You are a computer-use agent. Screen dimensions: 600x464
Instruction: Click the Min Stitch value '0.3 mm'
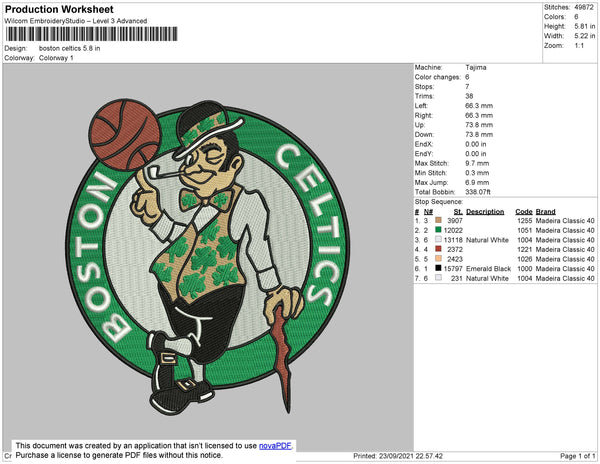477,173
